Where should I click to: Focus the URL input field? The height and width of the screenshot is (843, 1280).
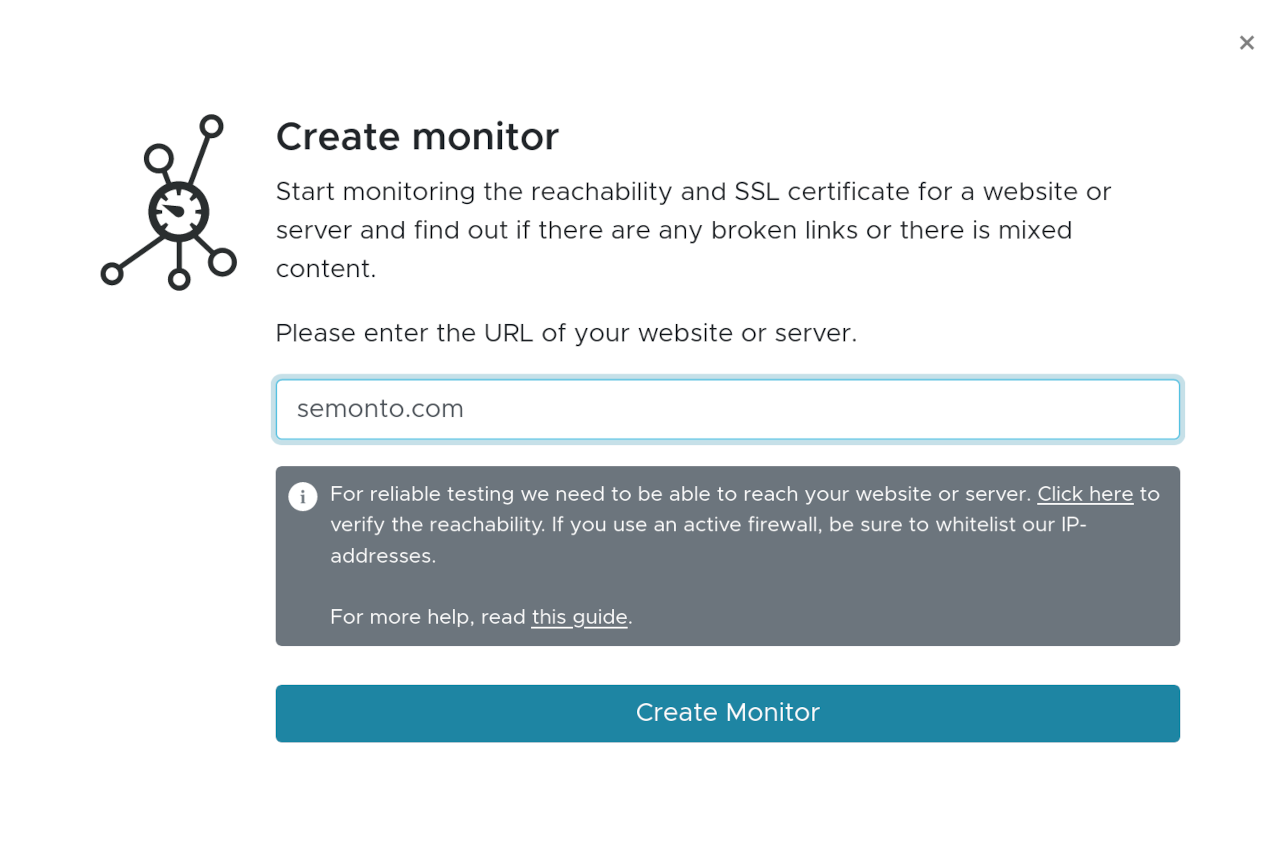[727, 409]
